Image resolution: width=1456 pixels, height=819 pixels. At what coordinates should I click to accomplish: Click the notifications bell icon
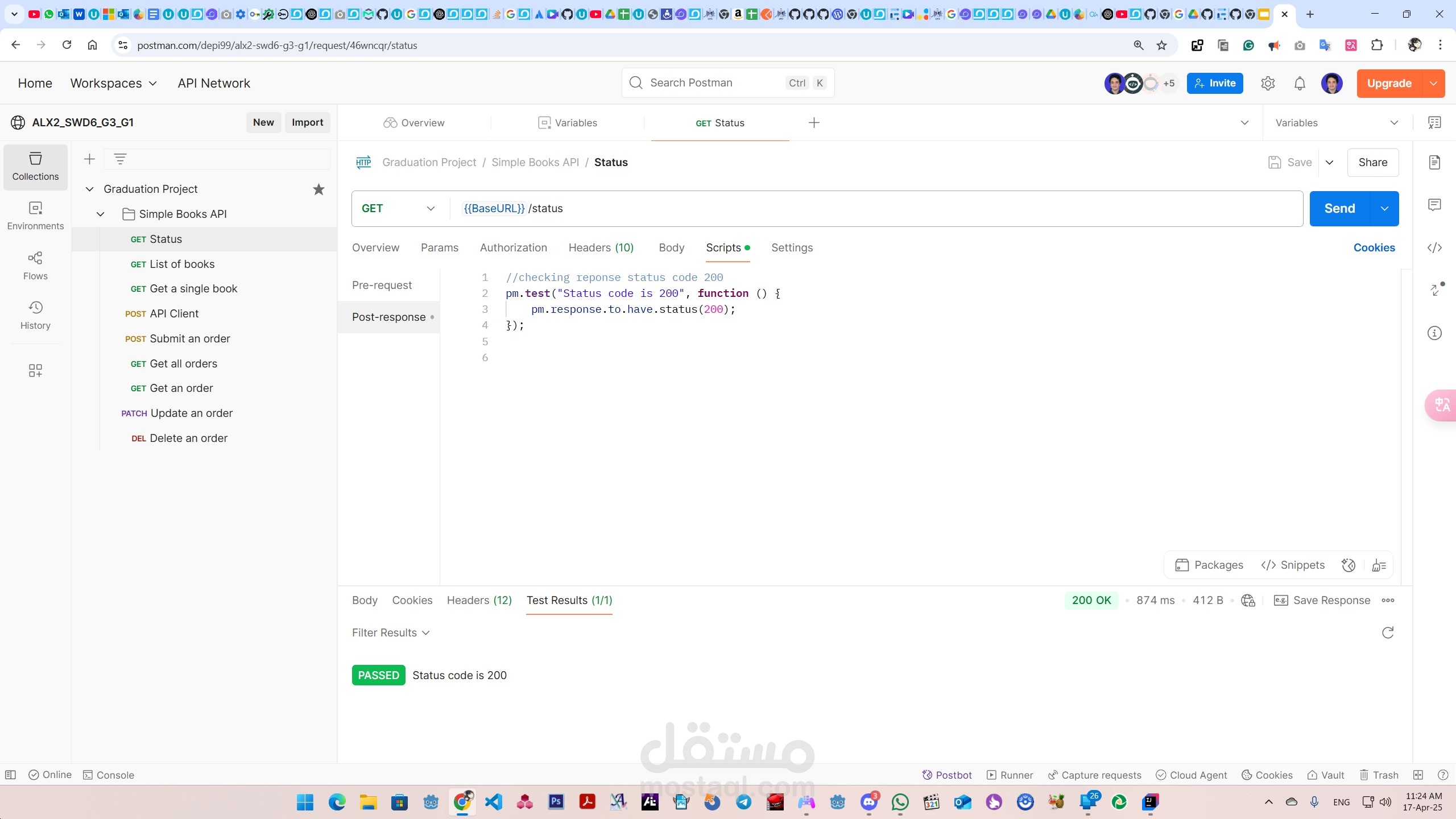click(1300, 84)
